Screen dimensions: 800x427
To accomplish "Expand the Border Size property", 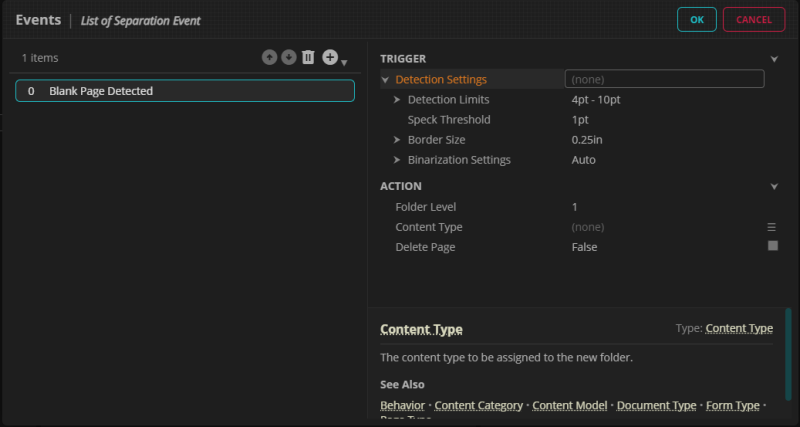I will point(397,140).
